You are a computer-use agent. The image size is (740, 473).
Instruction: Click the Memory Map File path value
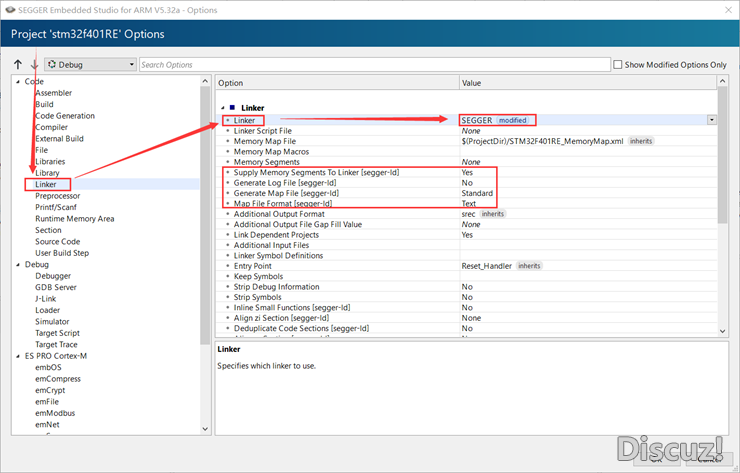(542, 141)
